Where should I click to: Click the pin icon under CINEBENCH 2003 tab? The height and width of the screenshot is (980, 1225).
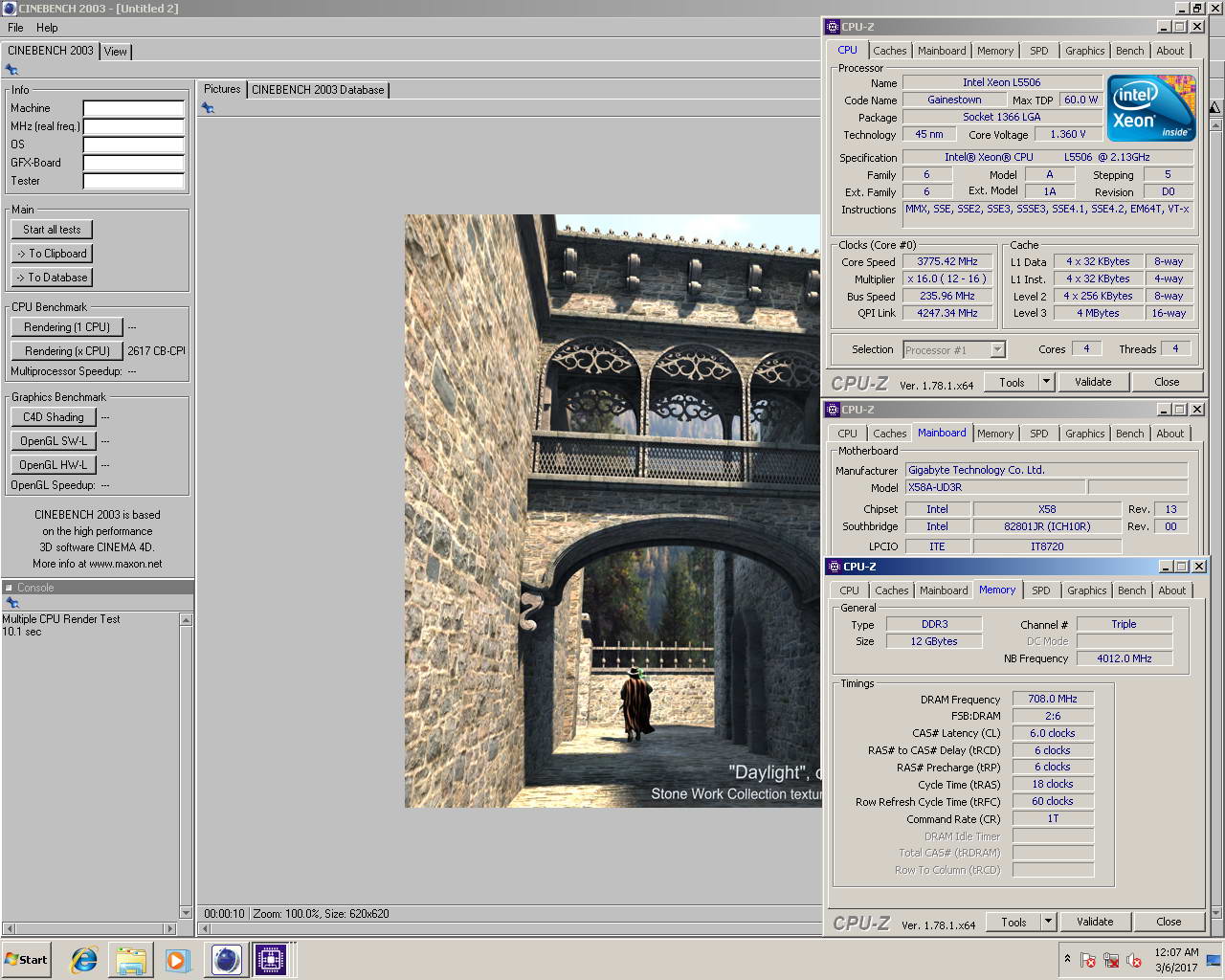tap(11, 69)
